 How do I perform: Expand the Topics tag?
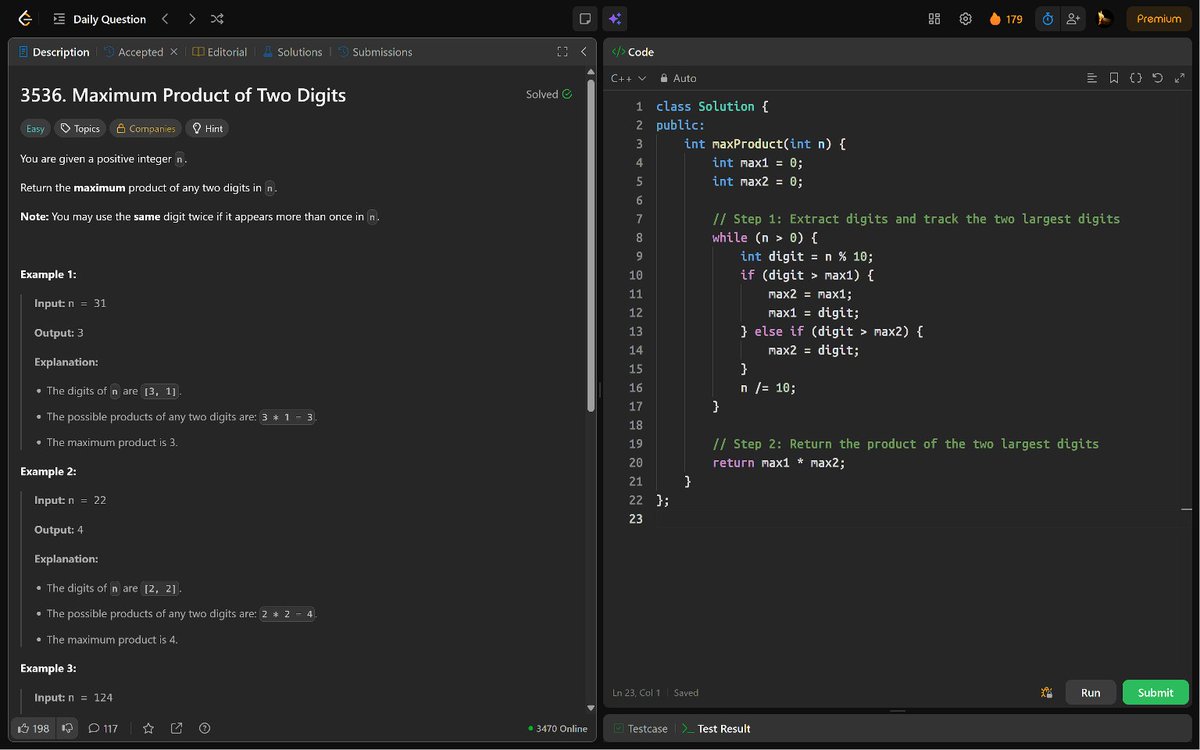[x=80, y=128]
